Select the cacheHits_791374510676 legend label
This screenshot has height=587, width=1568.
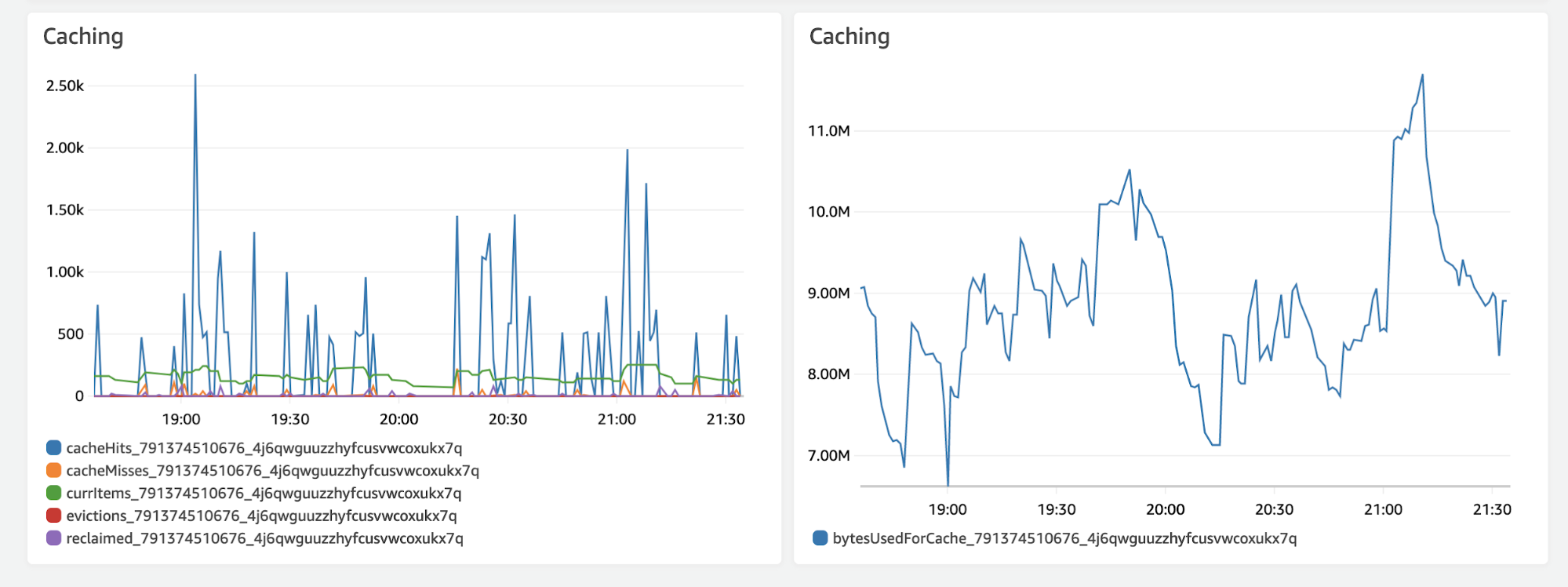264,448
